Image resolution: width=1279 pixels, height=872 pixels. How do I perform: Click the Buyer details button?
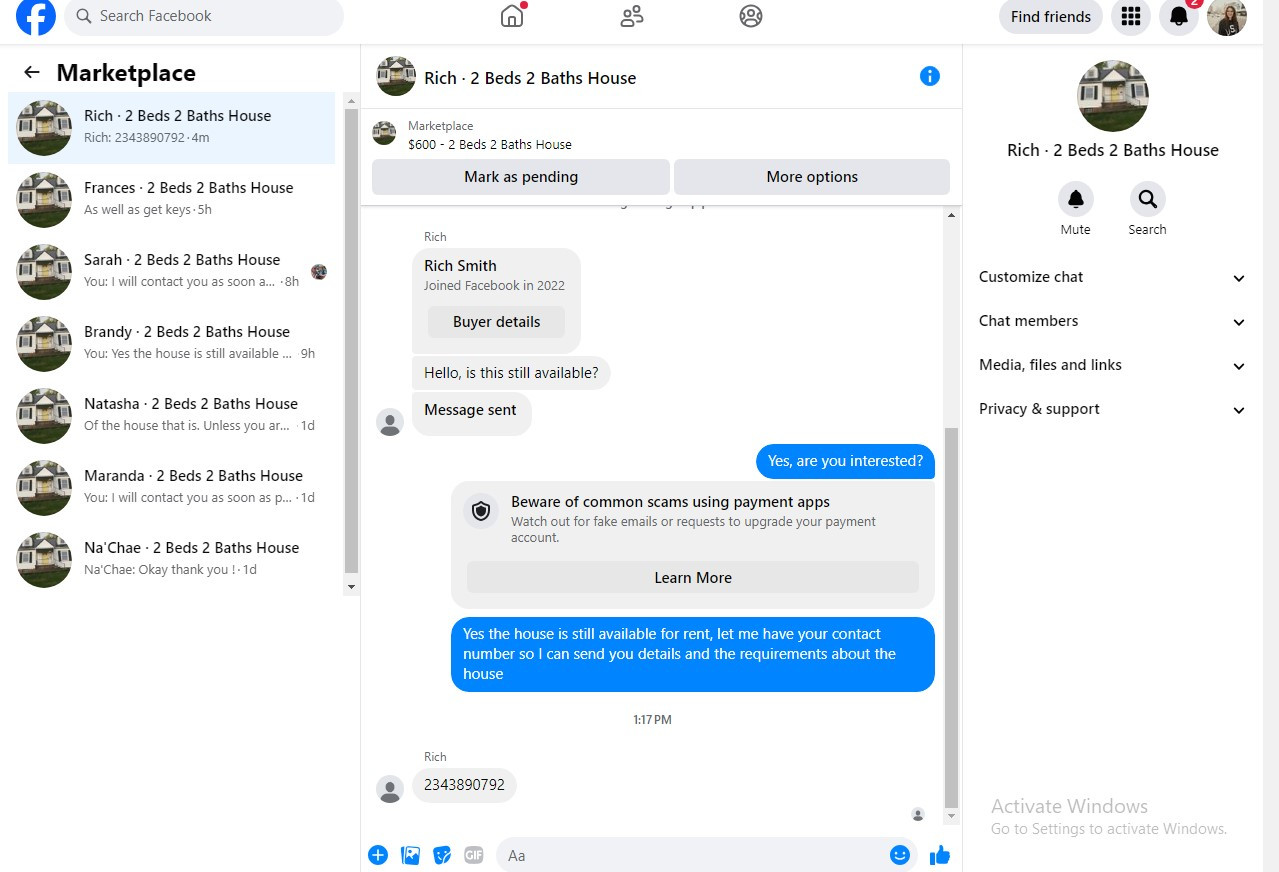click(x=496, y=322)
